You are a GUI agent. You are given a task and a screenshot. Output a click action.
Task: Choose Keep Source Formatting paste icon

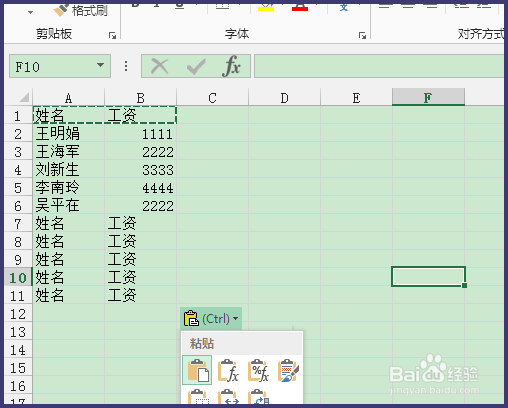289,370
